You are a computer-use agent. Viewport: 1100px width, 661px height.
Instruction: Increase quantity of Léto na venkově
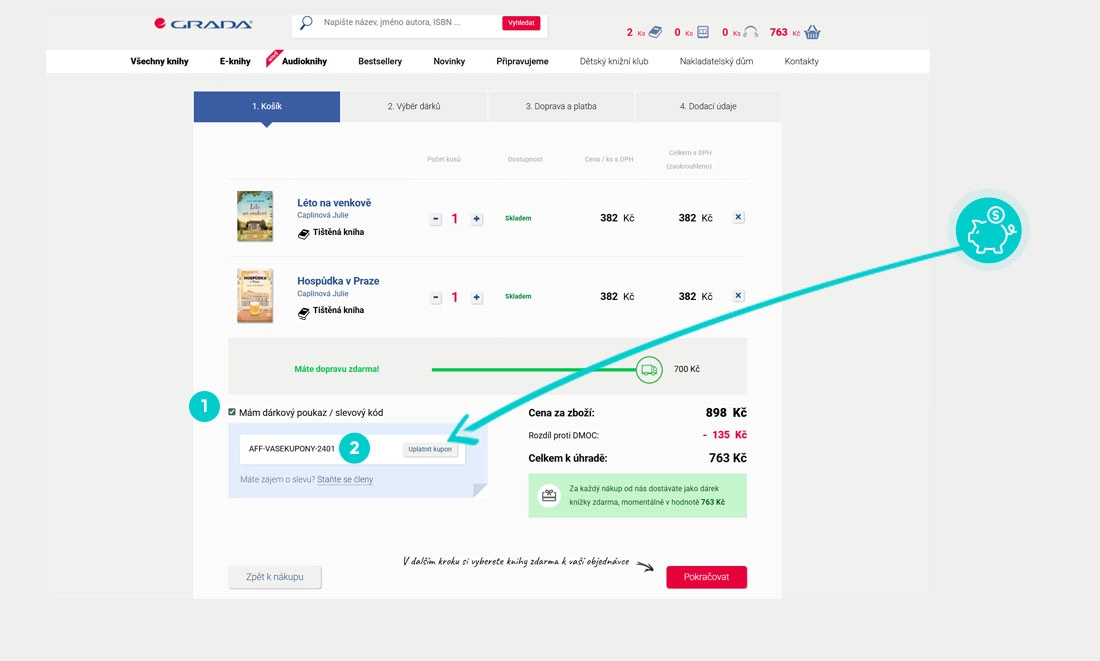tap(477, 219)
